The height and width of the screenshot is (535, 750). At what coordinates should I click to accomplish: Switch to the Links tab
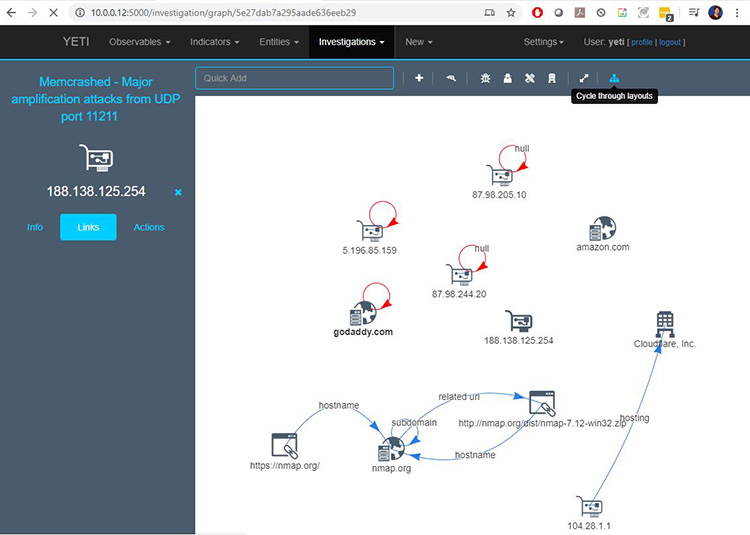tap(88, 227)
